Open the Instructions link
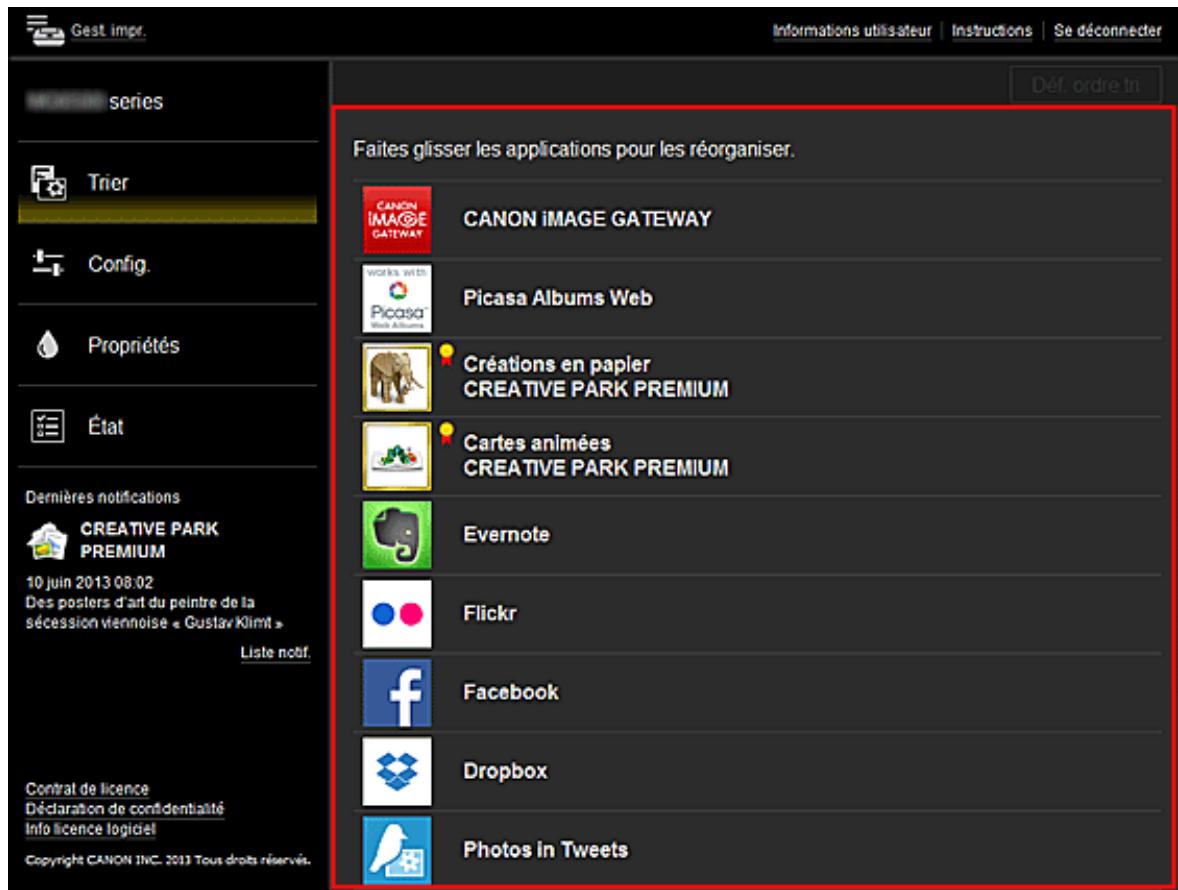Viewport: 1178px width, 890px height. click(x=992, y=31)
